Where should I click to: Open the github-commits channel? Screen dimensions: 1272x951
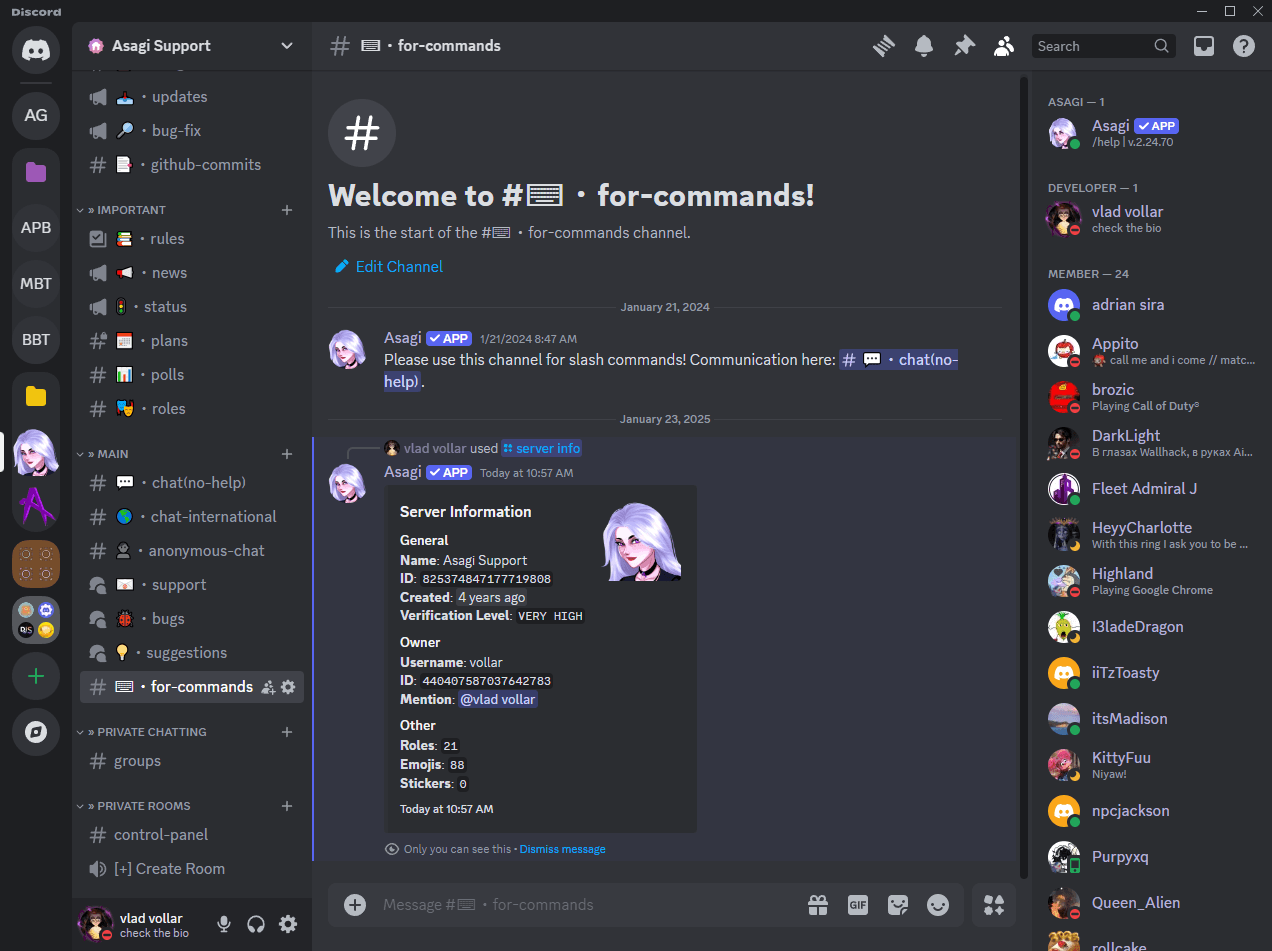[192, 165]
